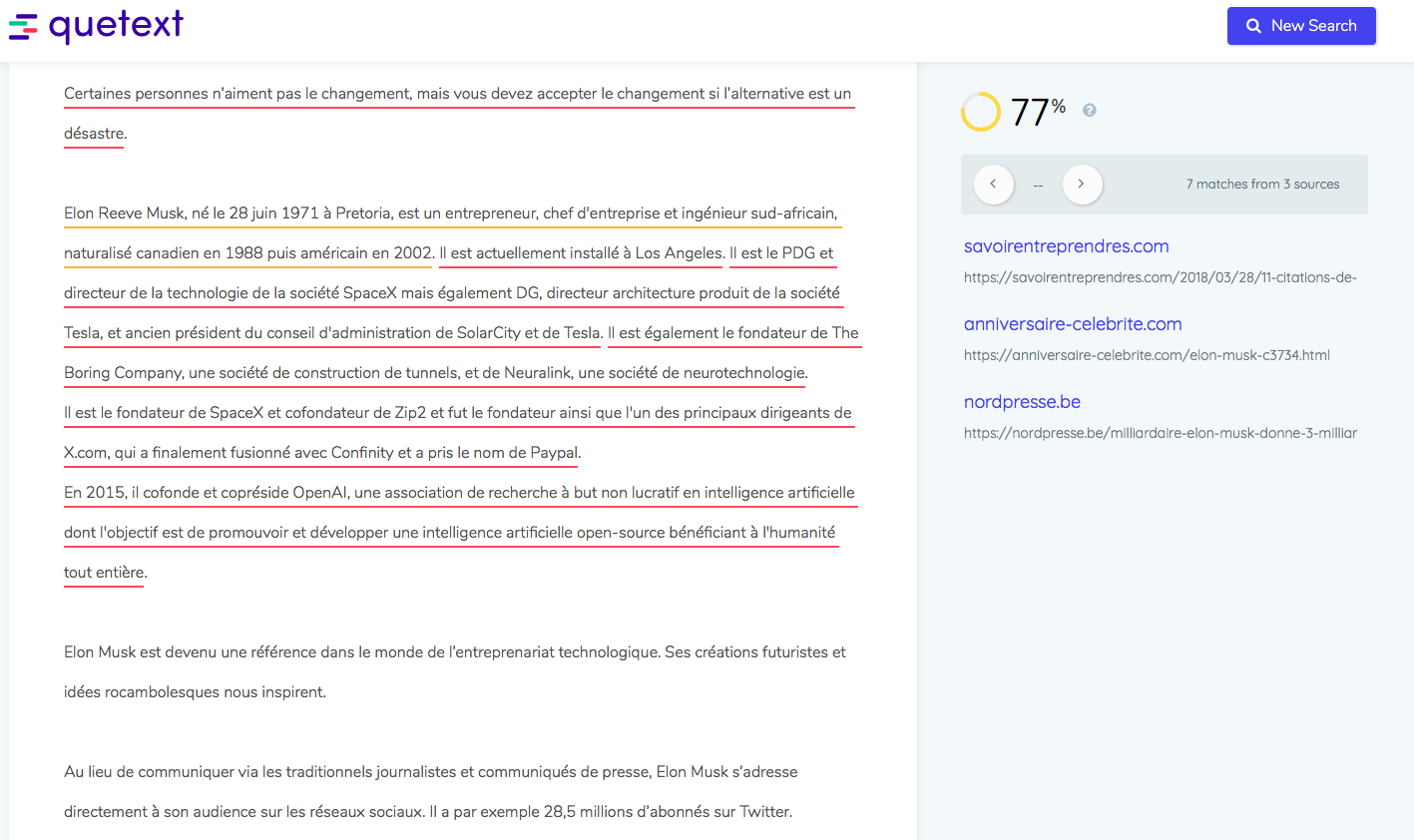This screenshot has width=1414, height=840.
Task: Start a New Search
Action: pyautogui.click(x=1301, y=26)
